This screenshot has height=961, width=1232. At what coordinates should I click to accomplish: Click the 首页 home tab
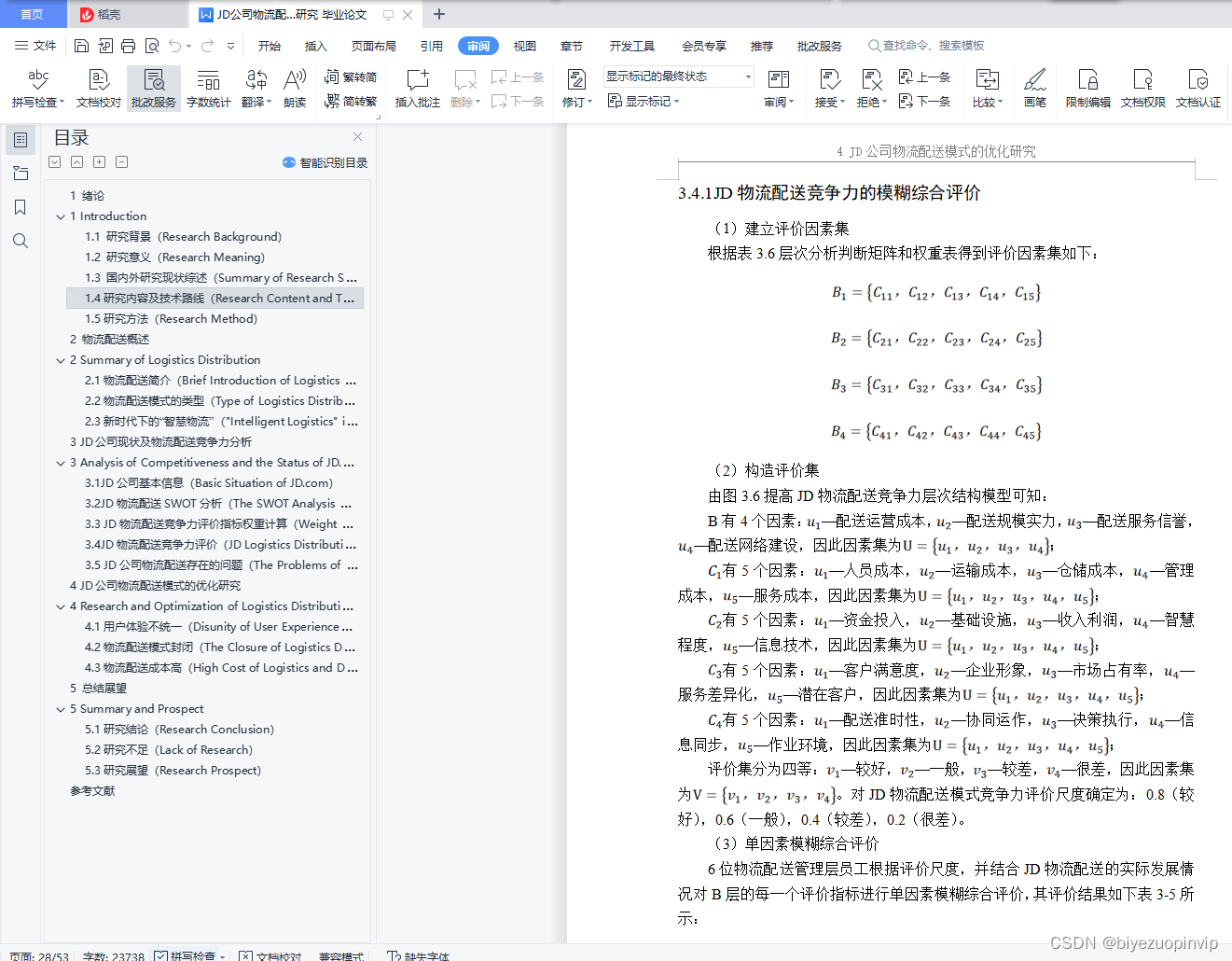33,14
